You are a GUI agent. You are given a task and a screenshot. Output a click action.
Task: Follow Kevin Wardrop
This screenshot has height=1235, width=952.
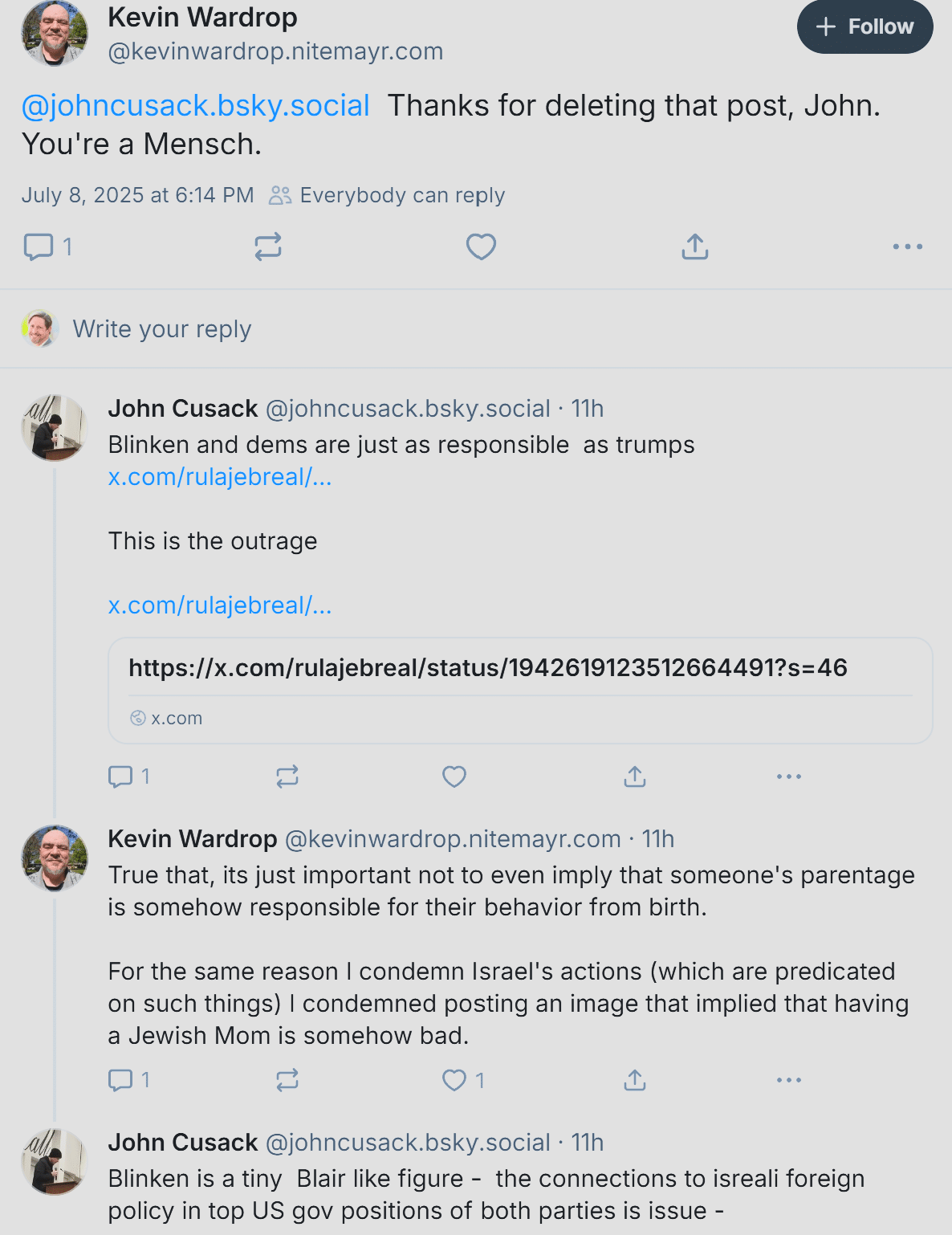pyautogui.click(x=865, y=26)
